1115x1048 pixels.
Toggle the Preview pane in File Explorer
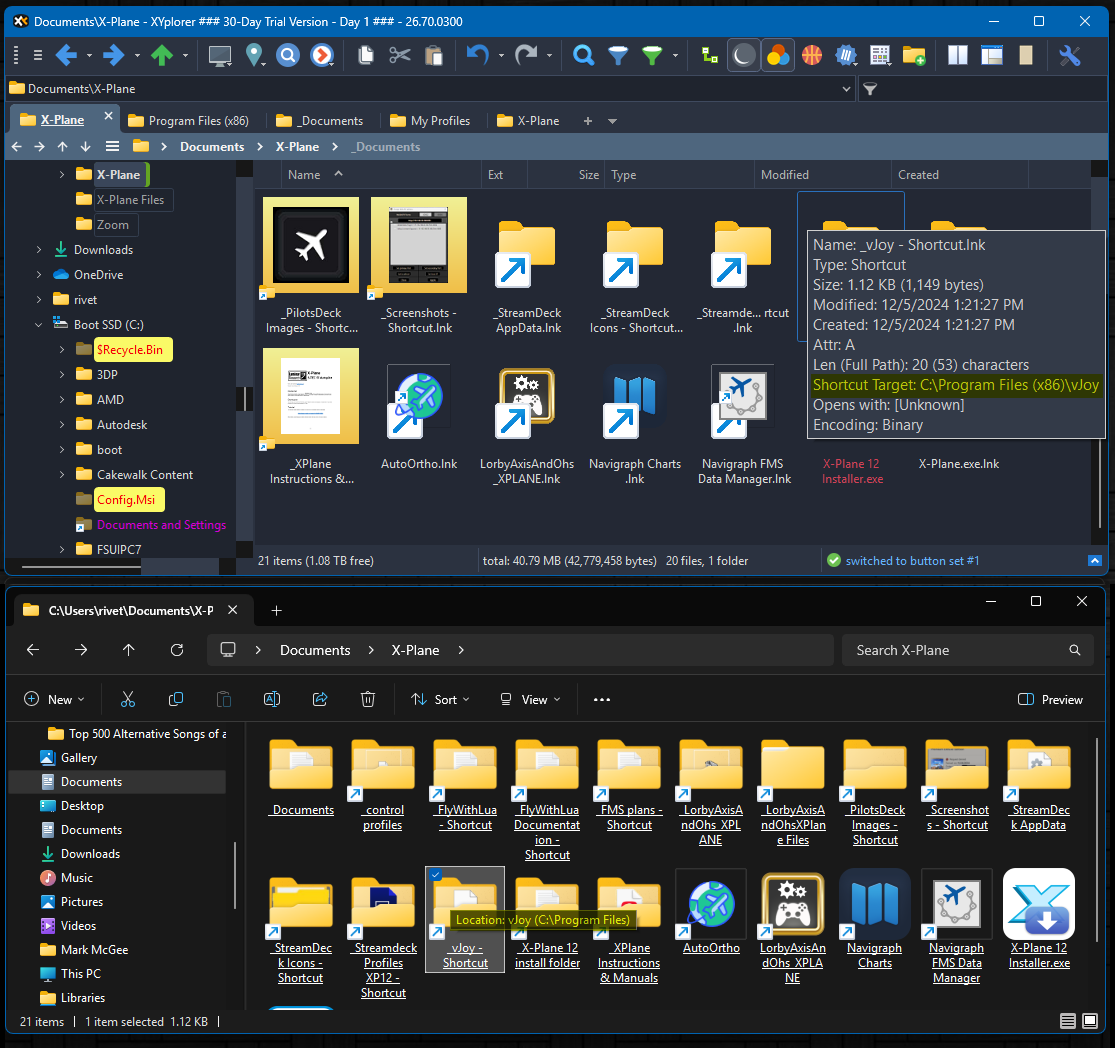coord(1050,700)
